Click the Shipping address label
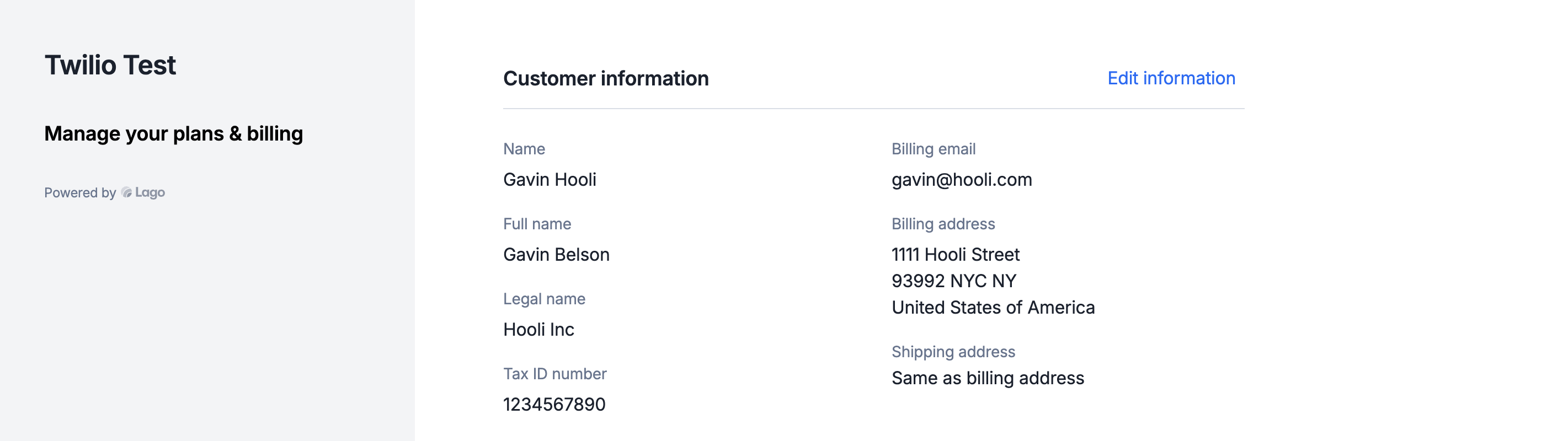This screenshot has height=441, width=1568. coord(953,352)
